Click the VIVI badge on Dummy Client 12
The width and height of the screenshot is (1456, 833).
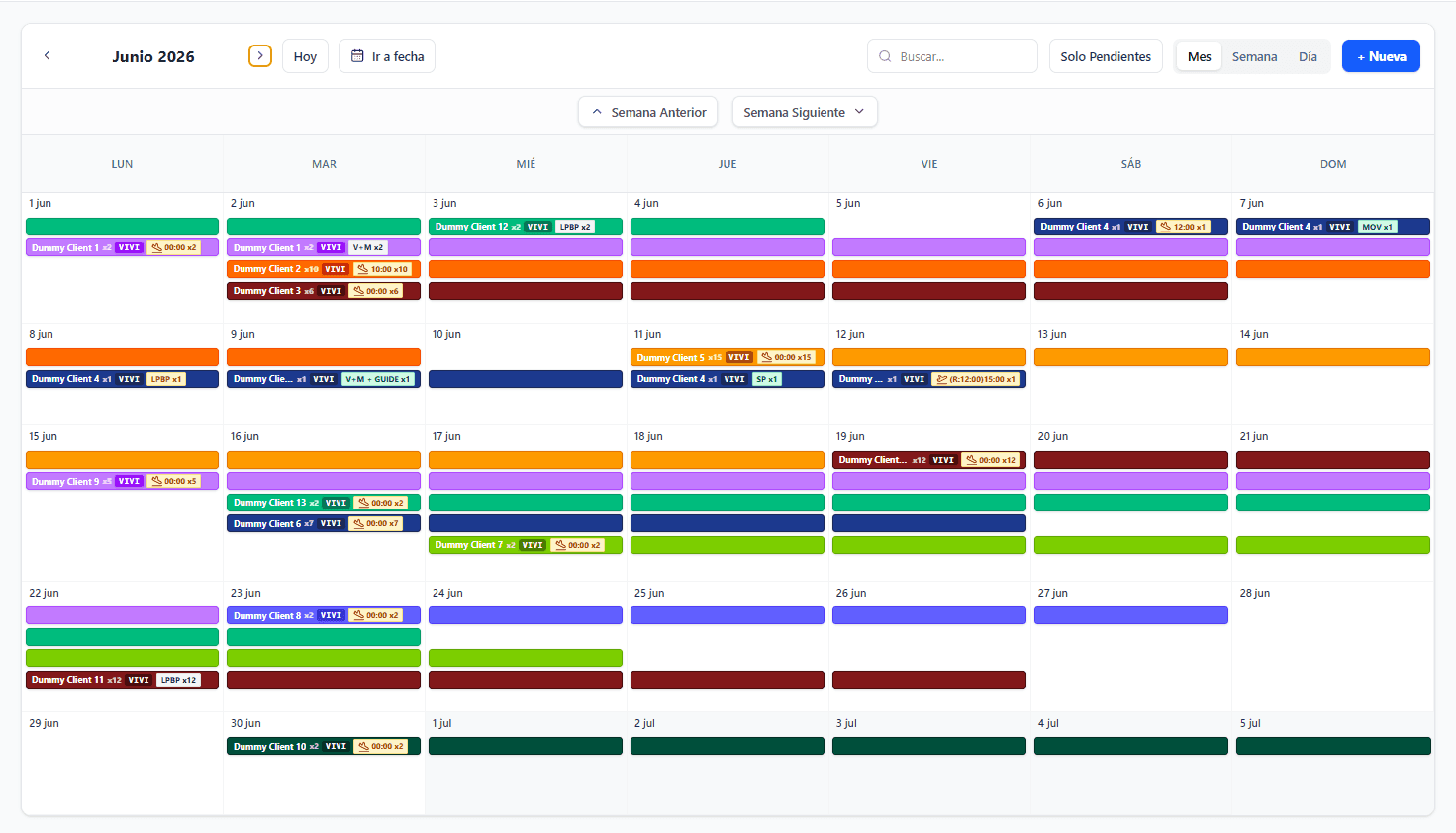(x=537, y=226)
